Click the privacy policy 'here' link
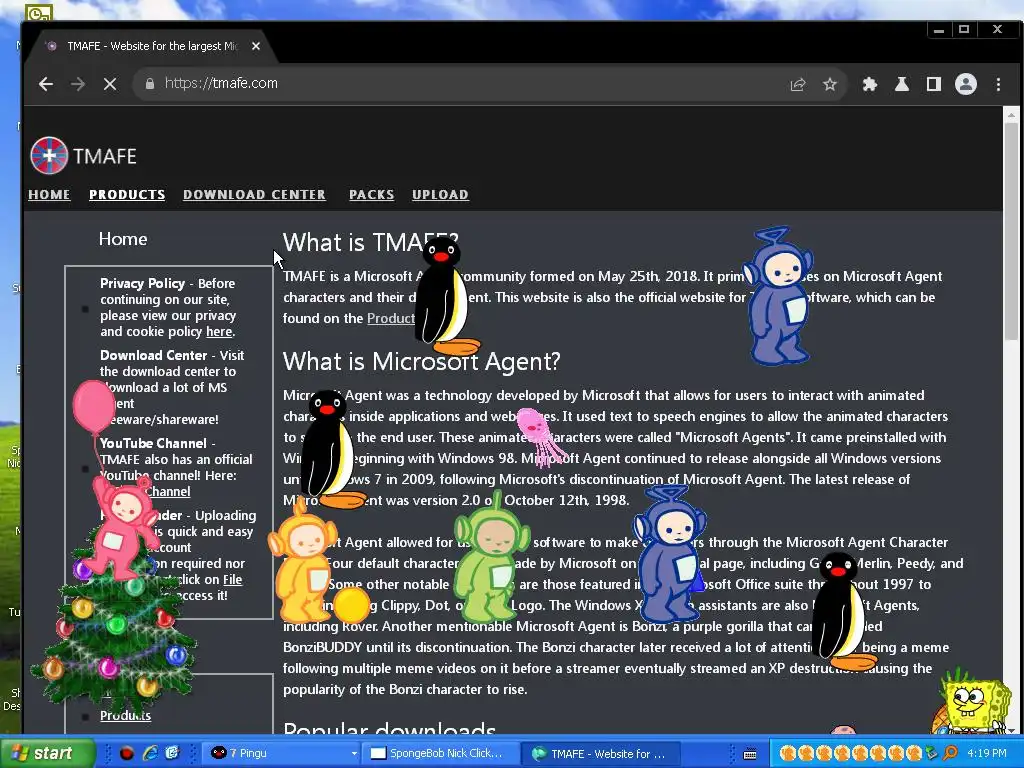This screenshot has height=768, width=1024. pos(219,332)
